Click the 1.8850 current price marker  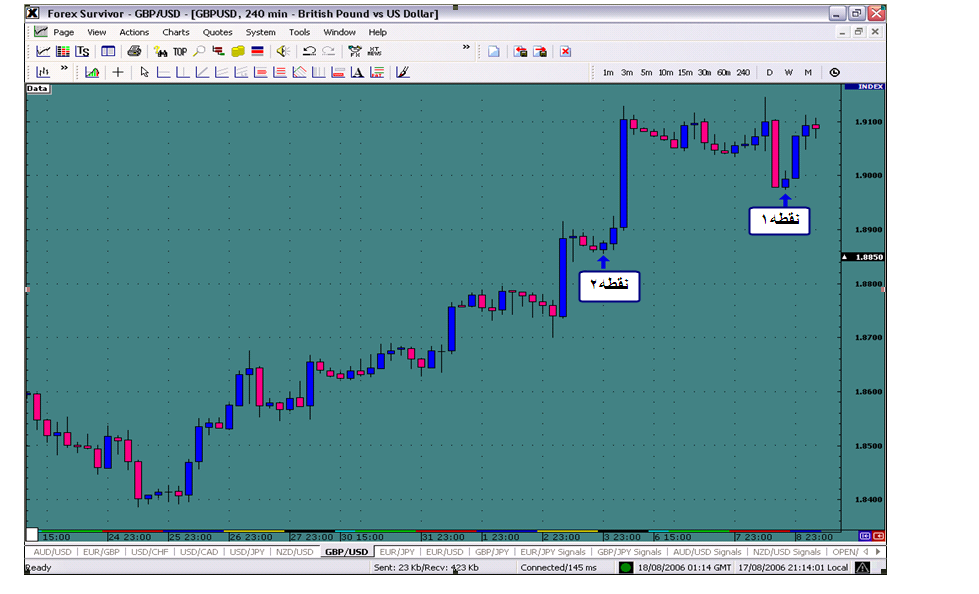(x=863, y=257)
